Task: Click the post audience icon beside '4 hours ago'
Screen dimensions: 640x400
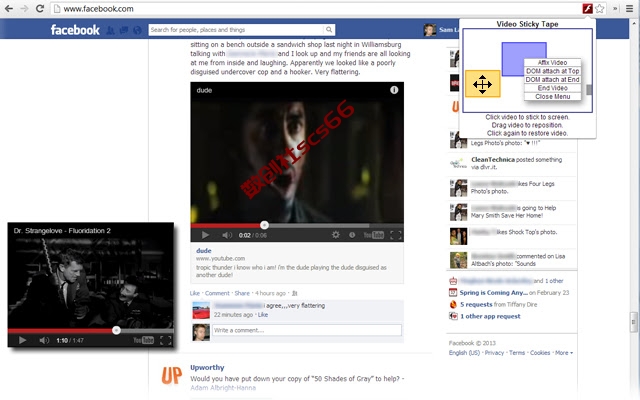Action: coord(295,293)
